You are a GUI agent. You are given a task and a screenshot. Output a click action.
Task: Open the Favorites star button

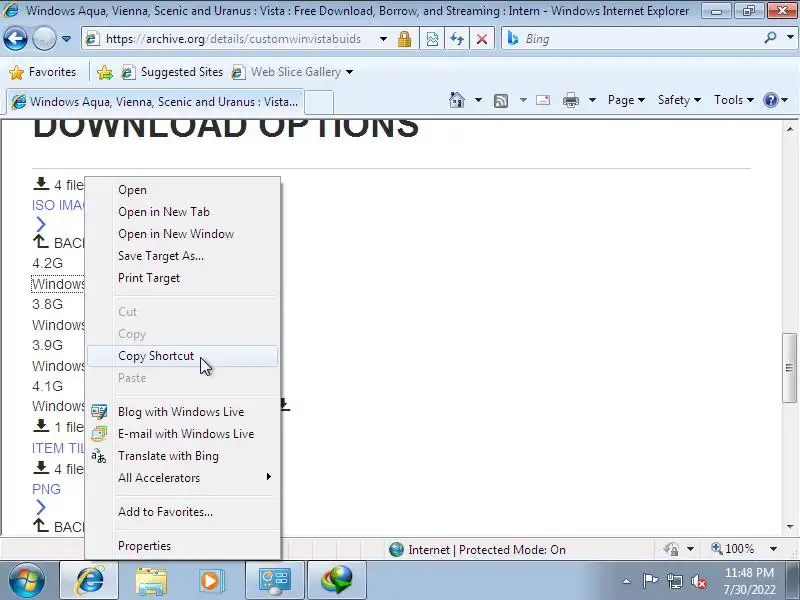[x=42, y=72]
